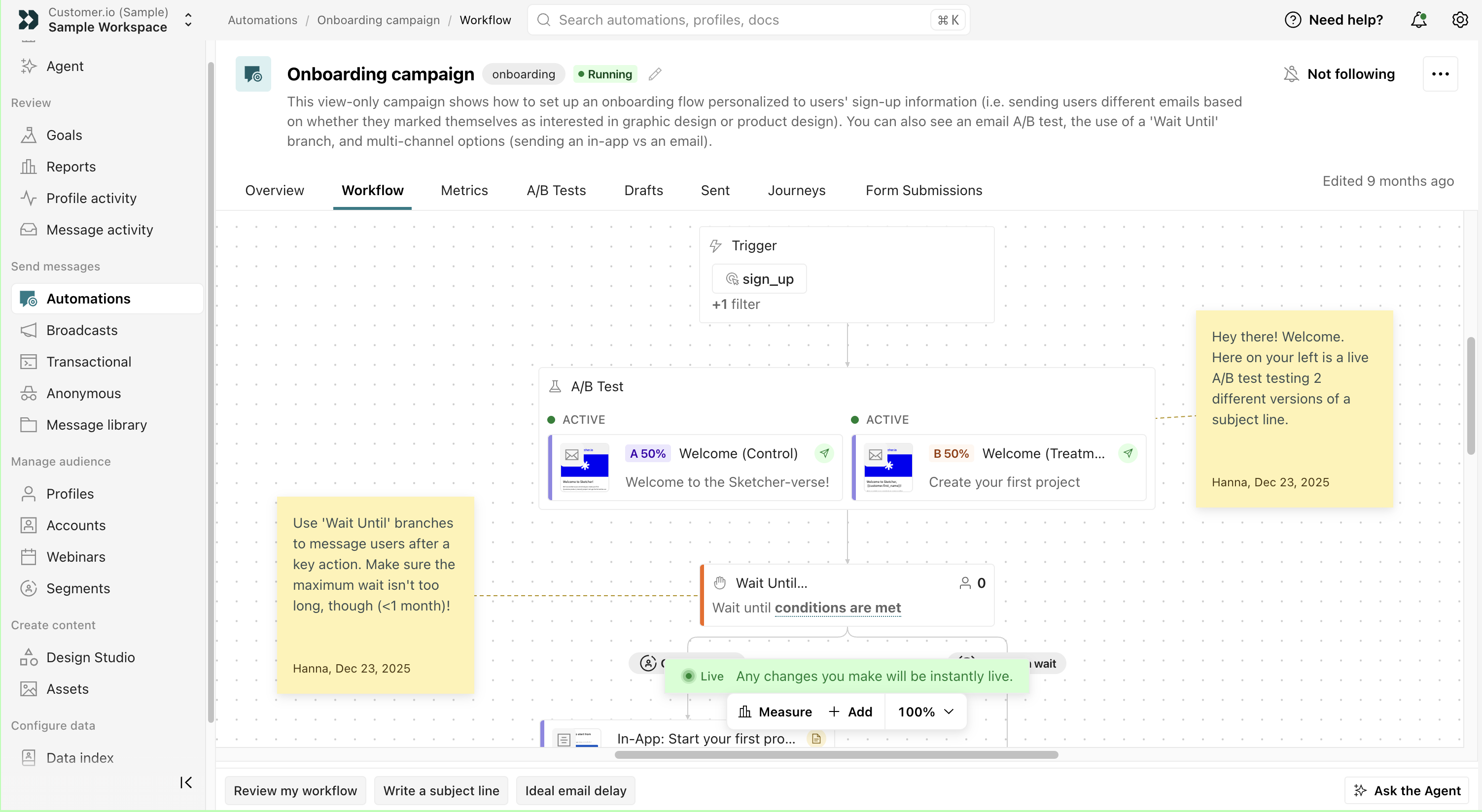Toggle Not following for this campaign
Screen dimensions: 1482x812
coord(1340,74)
